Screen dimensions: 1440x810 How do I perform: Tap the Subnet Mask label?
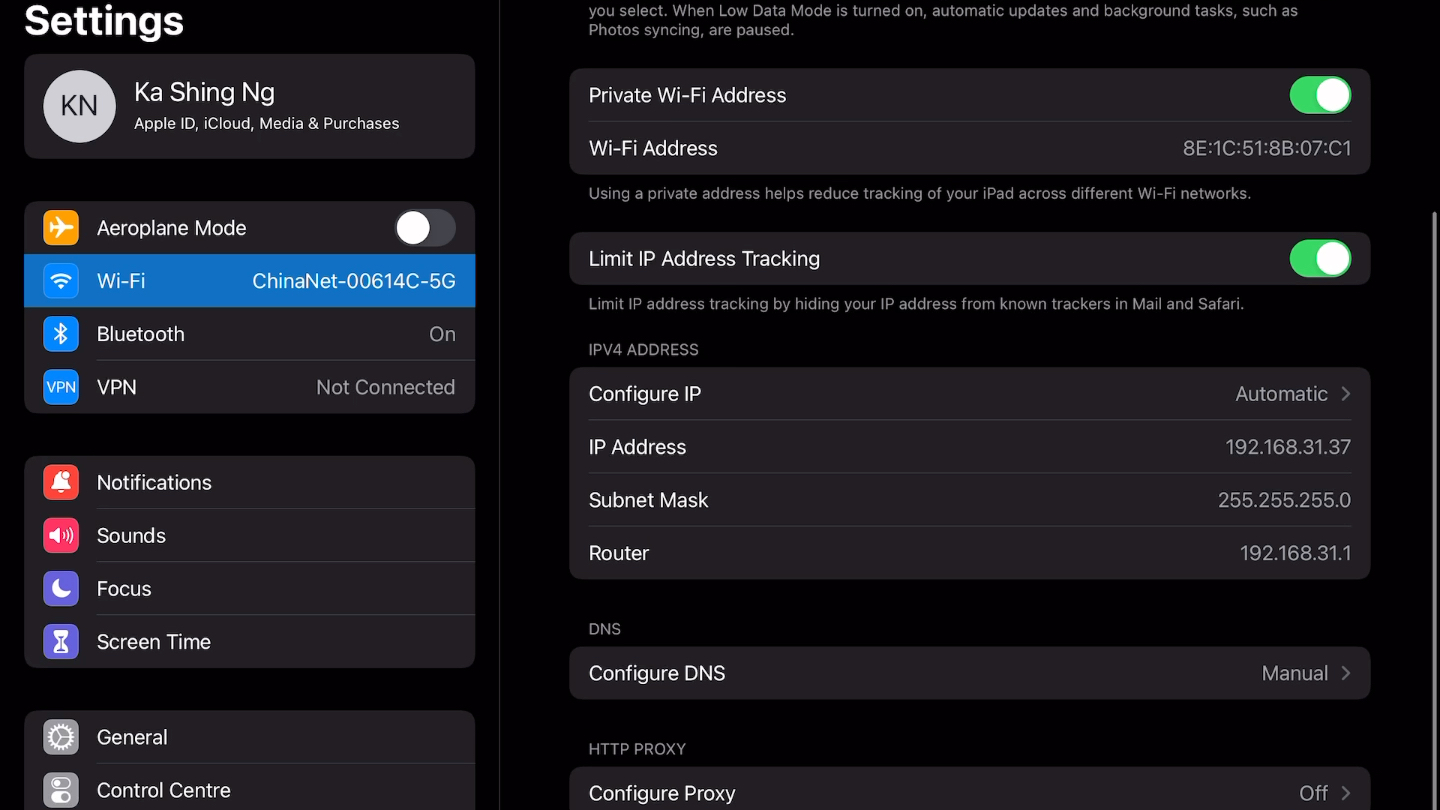tap(648, 500)
